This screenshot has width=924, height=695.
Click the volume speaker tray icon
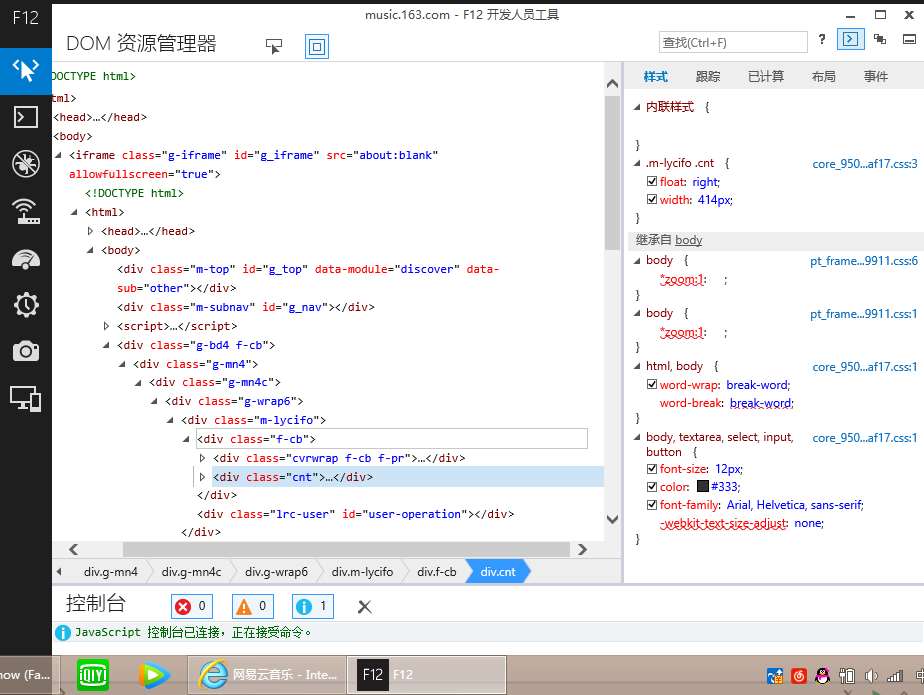pos(870,676)
